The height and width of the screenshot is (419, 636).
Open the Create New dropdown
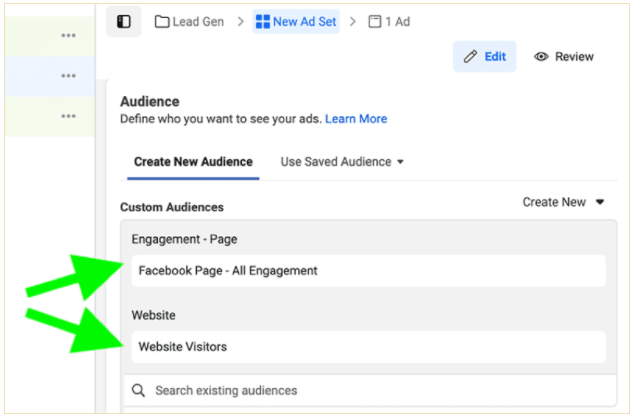[563, 202]
